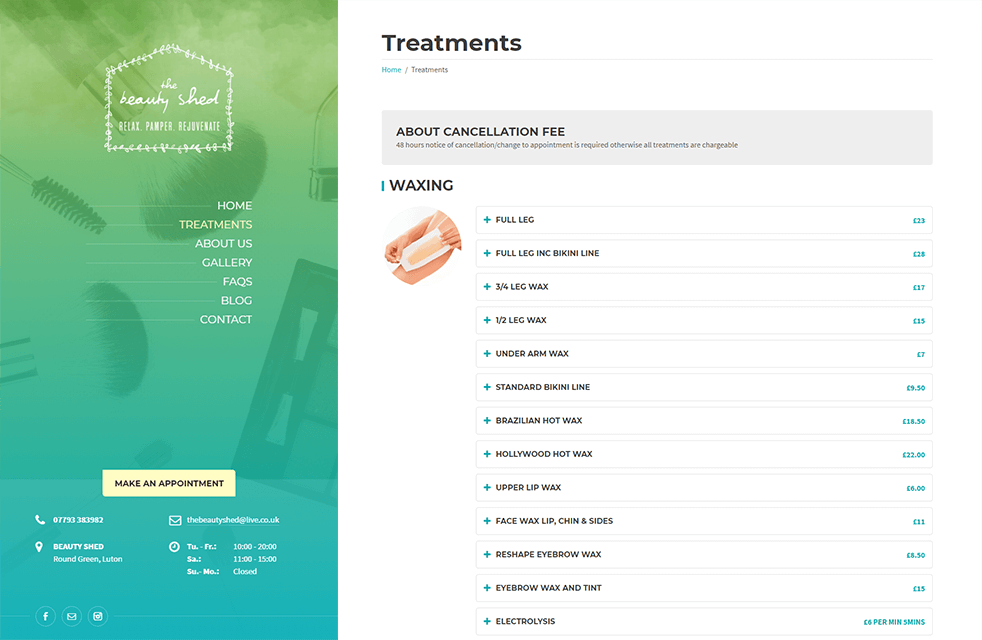
Task: Select Contact in the sidebar navigation
Action: [226, 319]
